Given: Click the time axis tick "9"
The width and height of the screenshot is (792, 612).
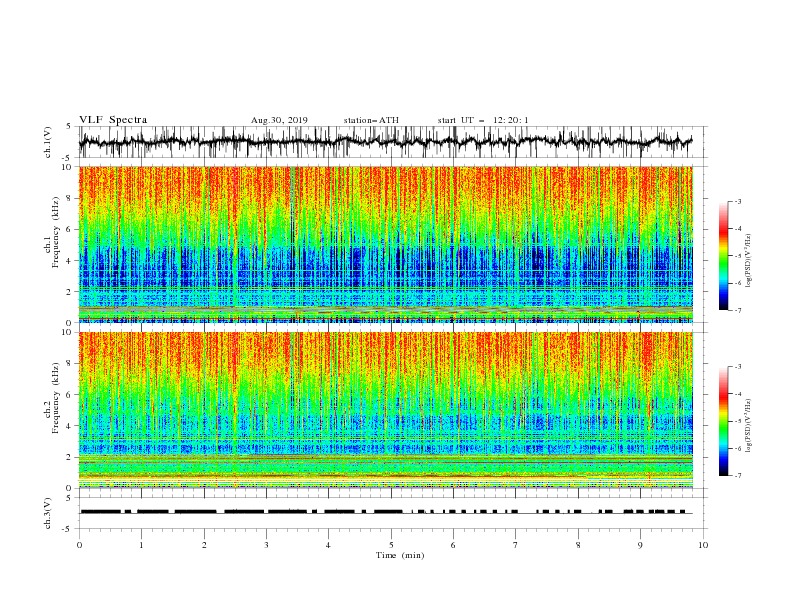Looking at the screenshot, I should click(x=640, y=545).
